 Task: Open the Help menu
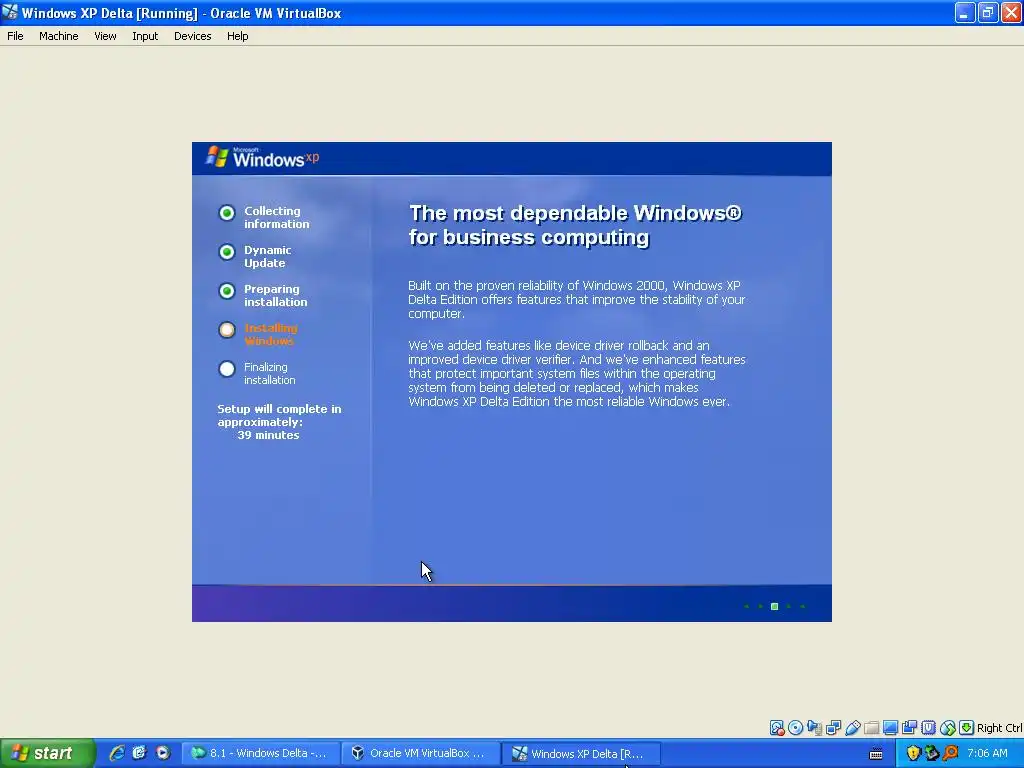click(x=238, y=36)
